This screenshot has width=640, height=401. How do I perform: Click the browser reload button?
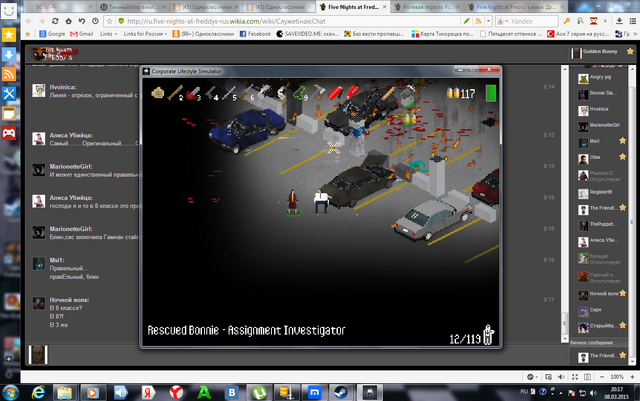click(x=55, y=21)
